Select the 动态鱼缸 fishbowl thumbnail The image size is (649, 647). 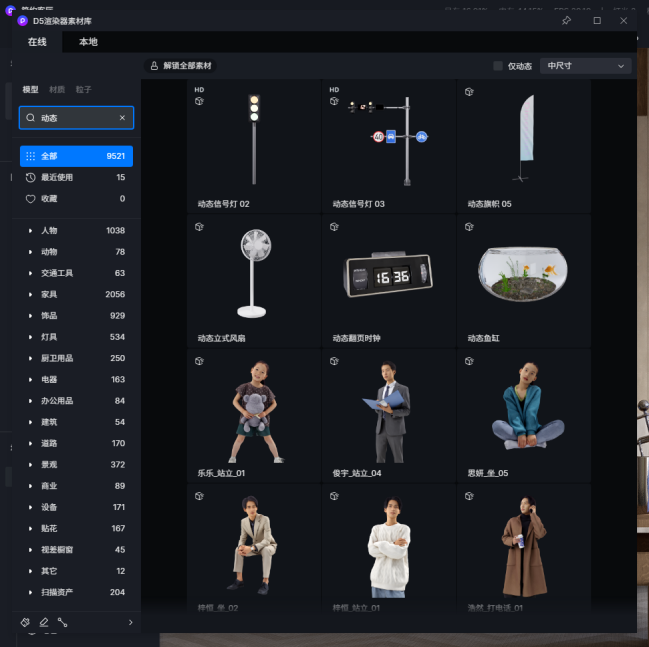[x=523, y=272]
